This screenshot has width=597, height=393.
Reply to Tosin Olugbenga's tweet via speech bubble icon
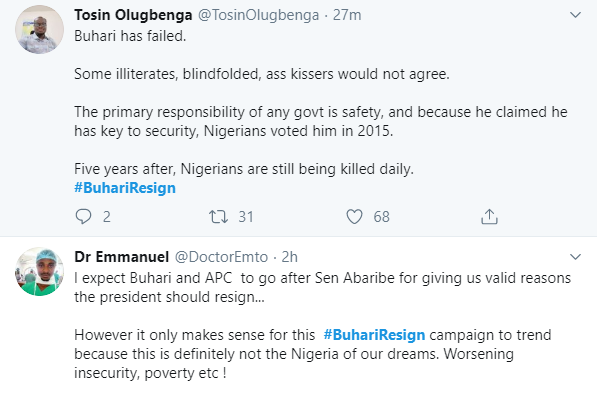[83, 216]
